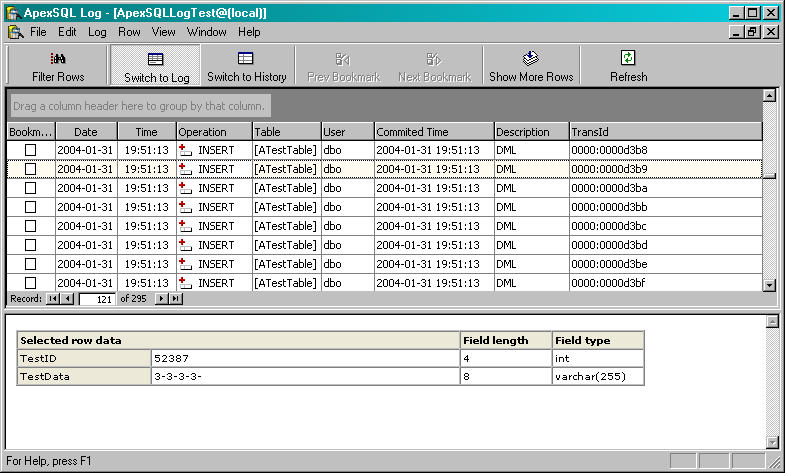Click the Bookm... column header
Viewport: 785px width, 473px height.
click(31, 132)
